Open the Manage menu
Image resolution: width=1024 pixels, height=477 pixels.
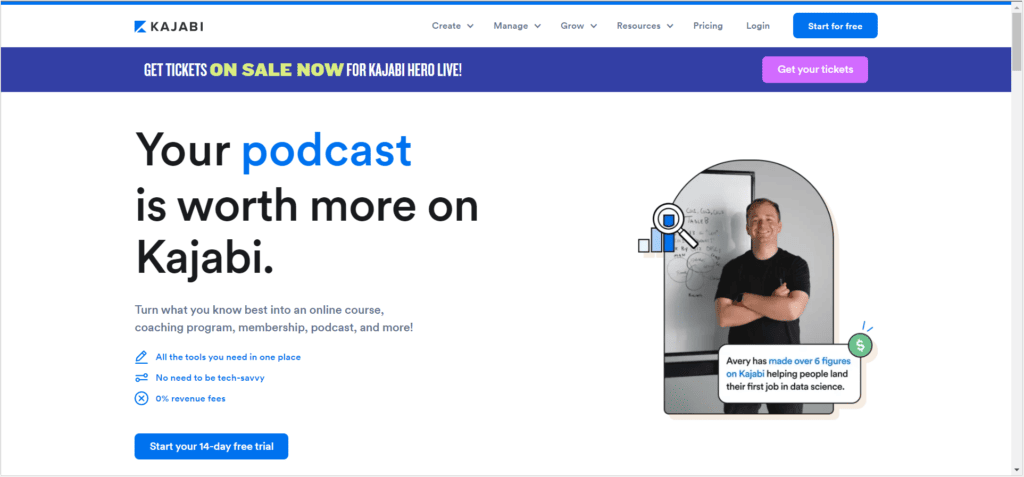(517, 26)
